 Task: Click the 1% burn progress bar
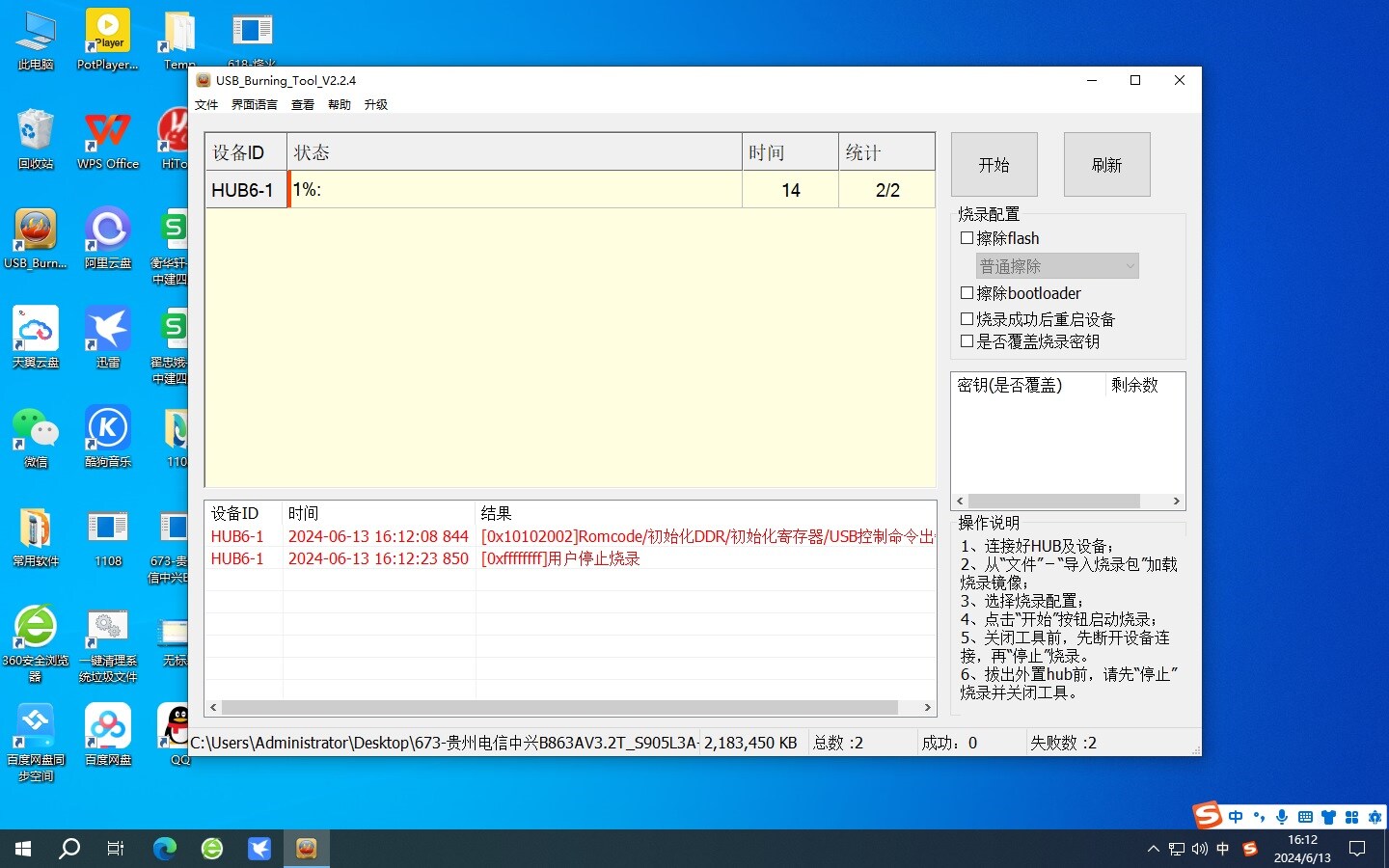[514, 190]
